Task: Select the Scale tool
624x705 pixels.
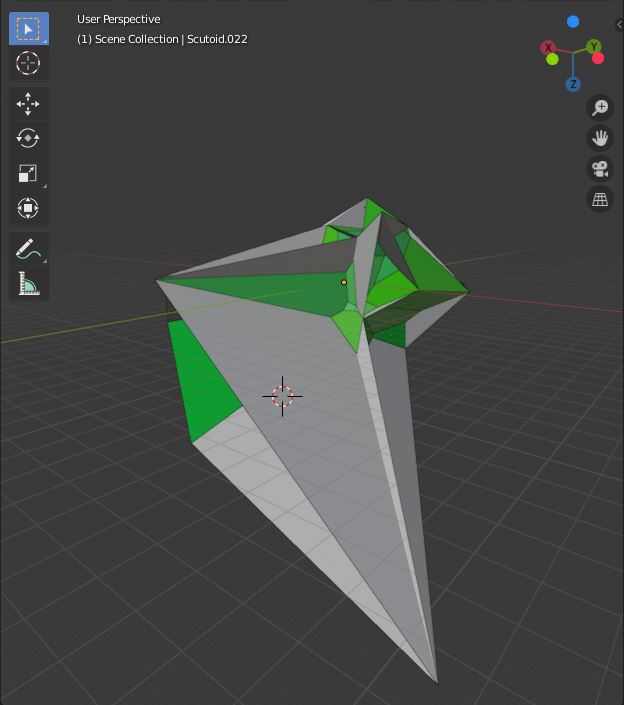Action: point(28,173)
